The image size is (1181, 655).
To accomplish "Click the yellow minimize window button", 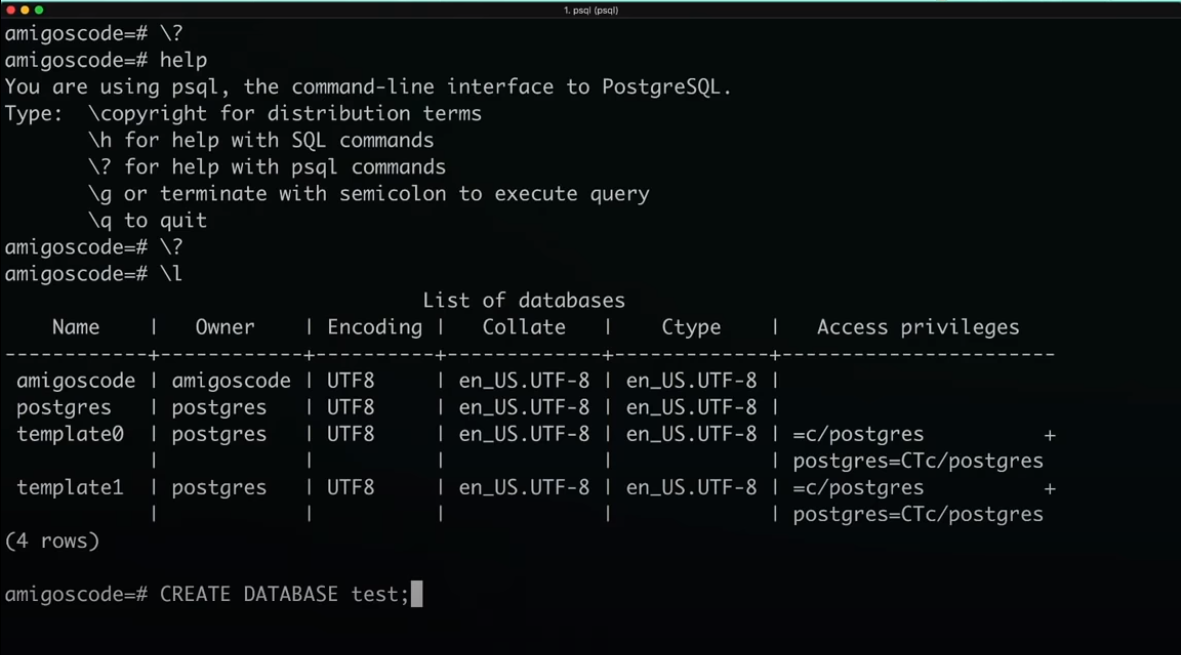I will [25, 10].
